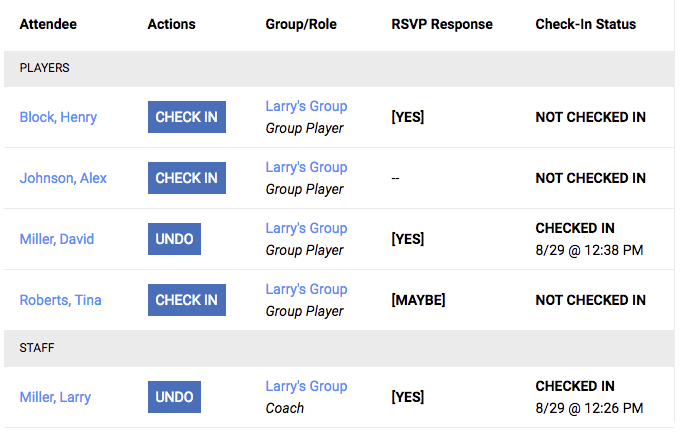
Task: Follow Larry's Group link for Tina Roberts
Action: [306, 289]
